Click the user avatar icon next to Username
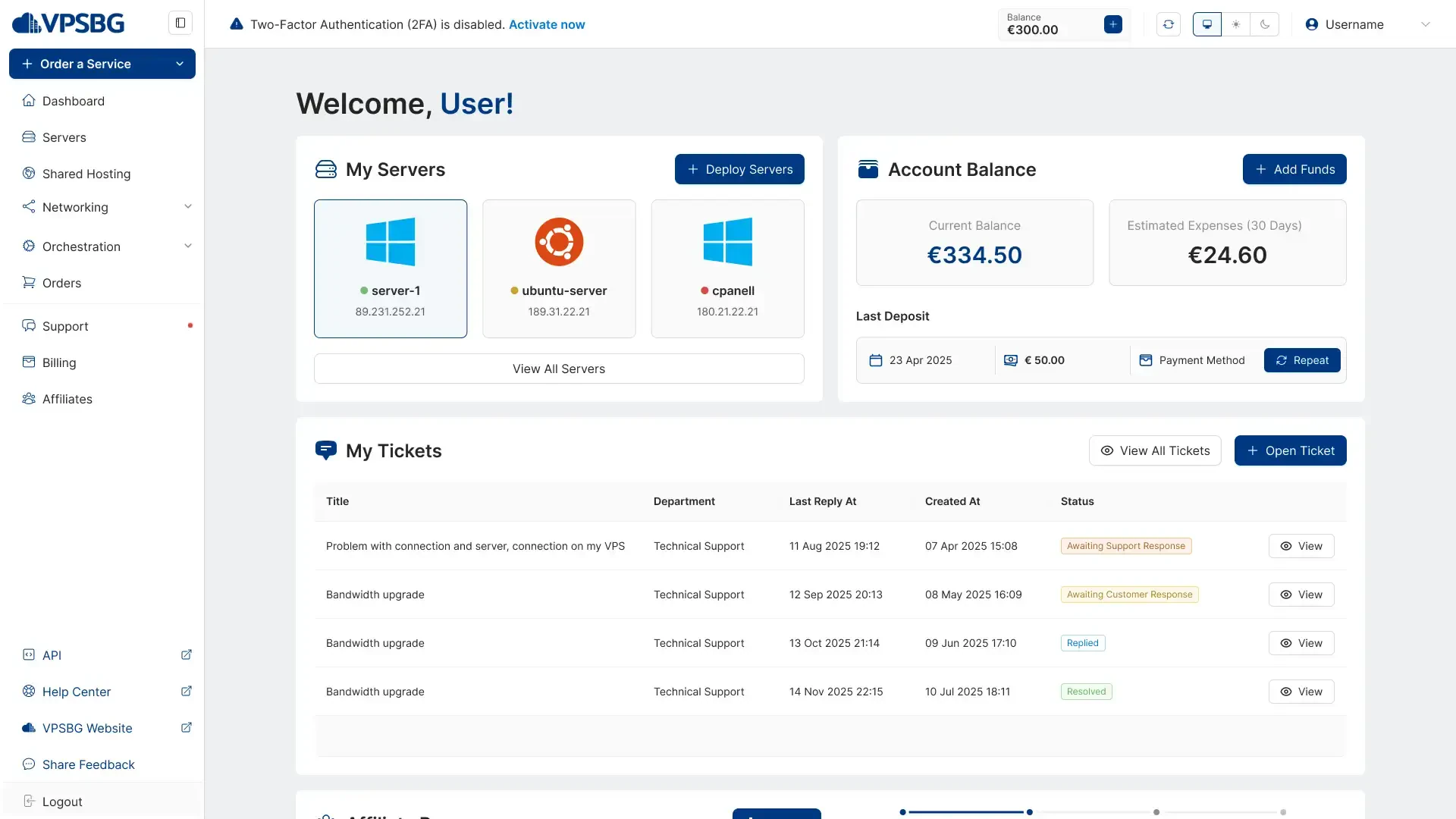 pyautogui.click(x=1312, y=24)
